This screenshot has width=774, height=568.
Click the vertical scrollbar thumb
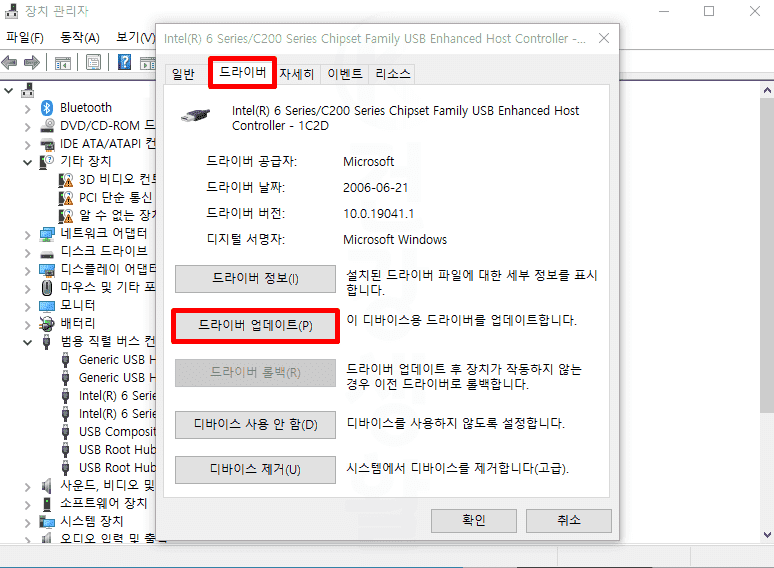coord(767,255)
